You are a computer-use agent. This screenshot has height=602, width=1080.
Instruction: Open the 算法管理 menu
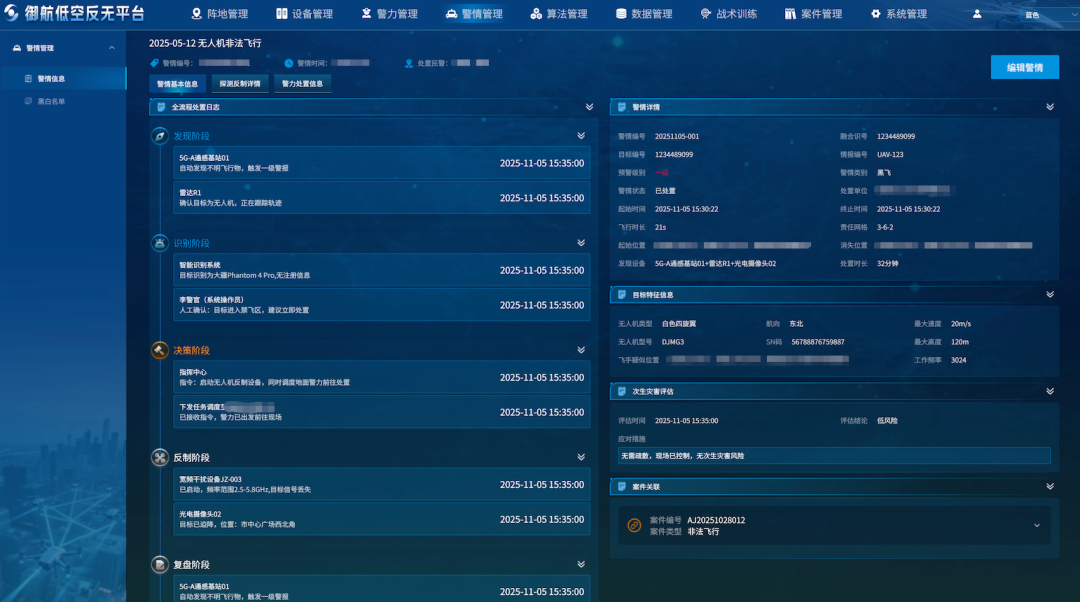559,14
